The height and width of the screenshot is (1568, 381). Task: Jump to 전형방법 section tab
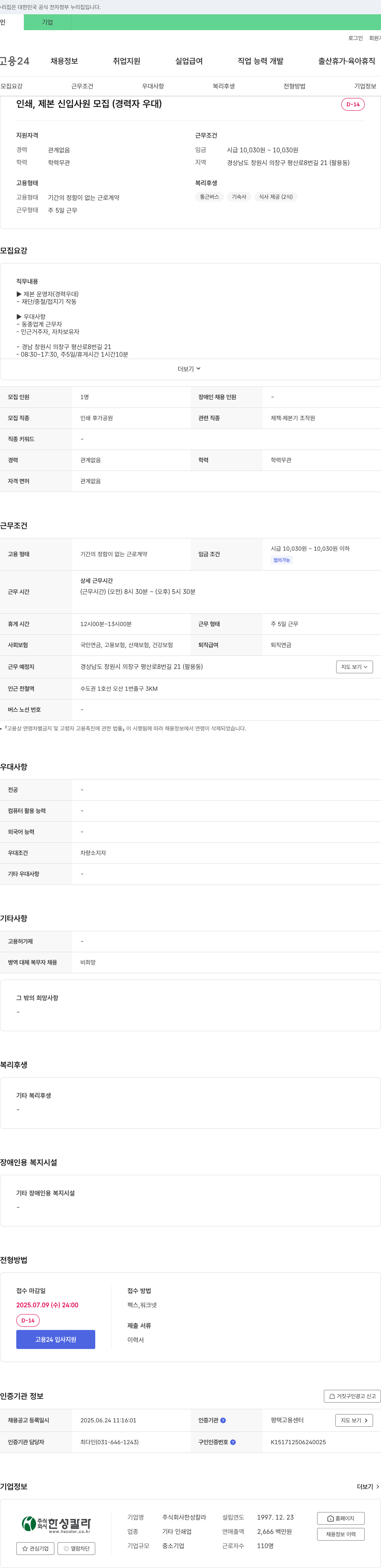(294, 86)
